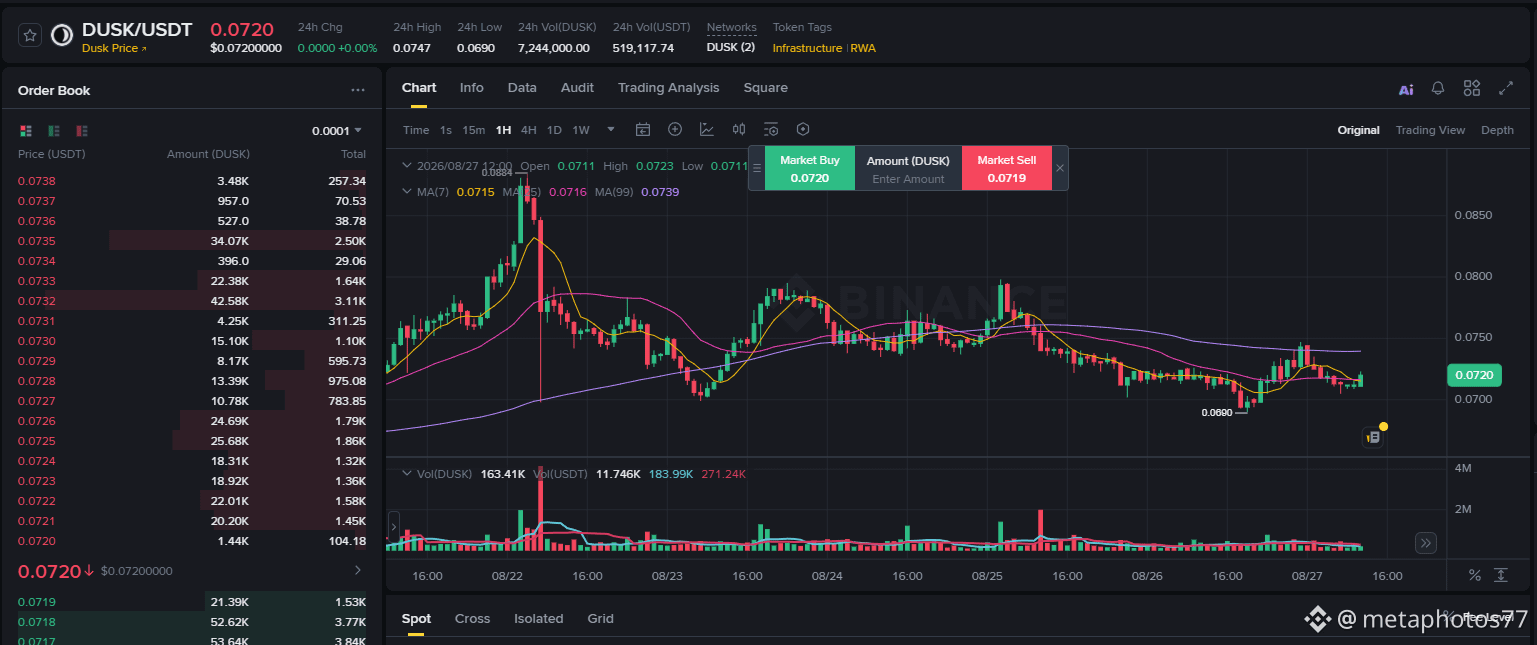This screenshot has width=1537, height=645.
Task: Click Market Sell at 0.0719
Action: tap(1006, 168)
